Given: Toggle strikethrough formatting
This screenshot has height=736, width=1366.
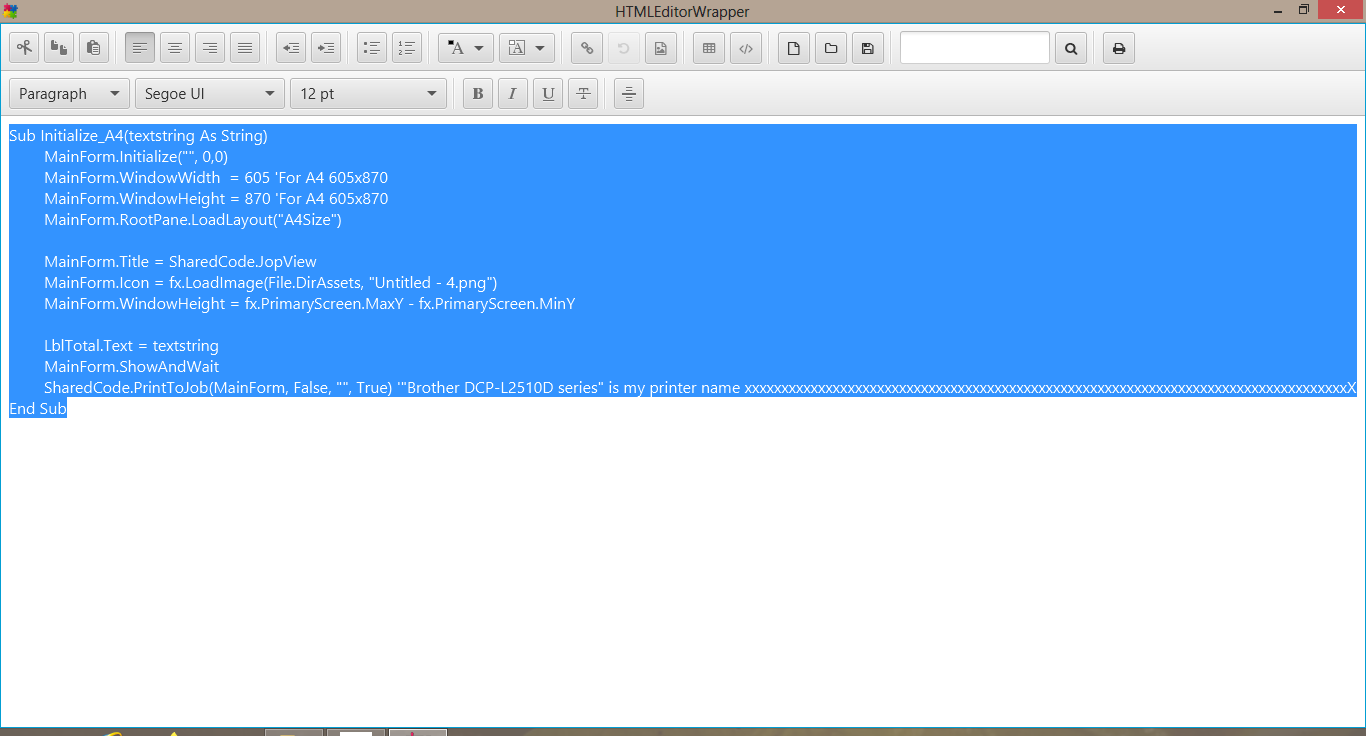Looking at the screenshot, I should pos(583,94).
